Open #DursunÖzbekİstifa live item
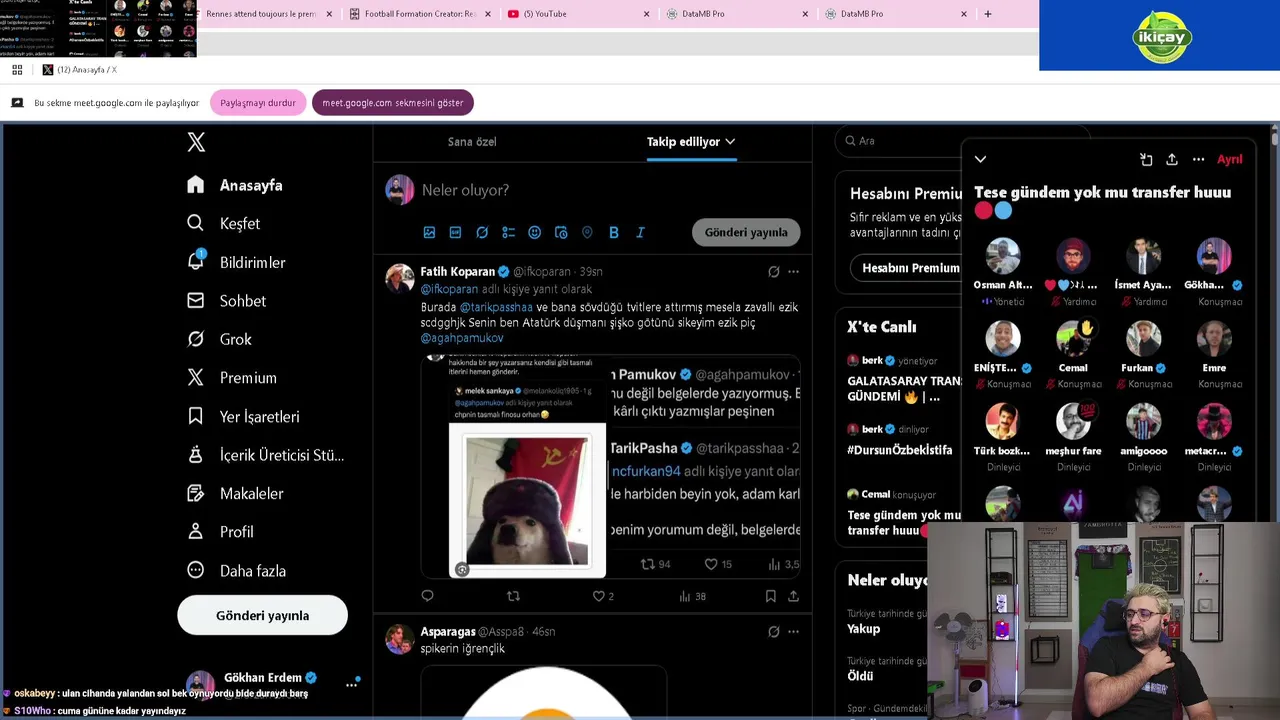The image size is (1280, 720). click(x=899, y=450)
